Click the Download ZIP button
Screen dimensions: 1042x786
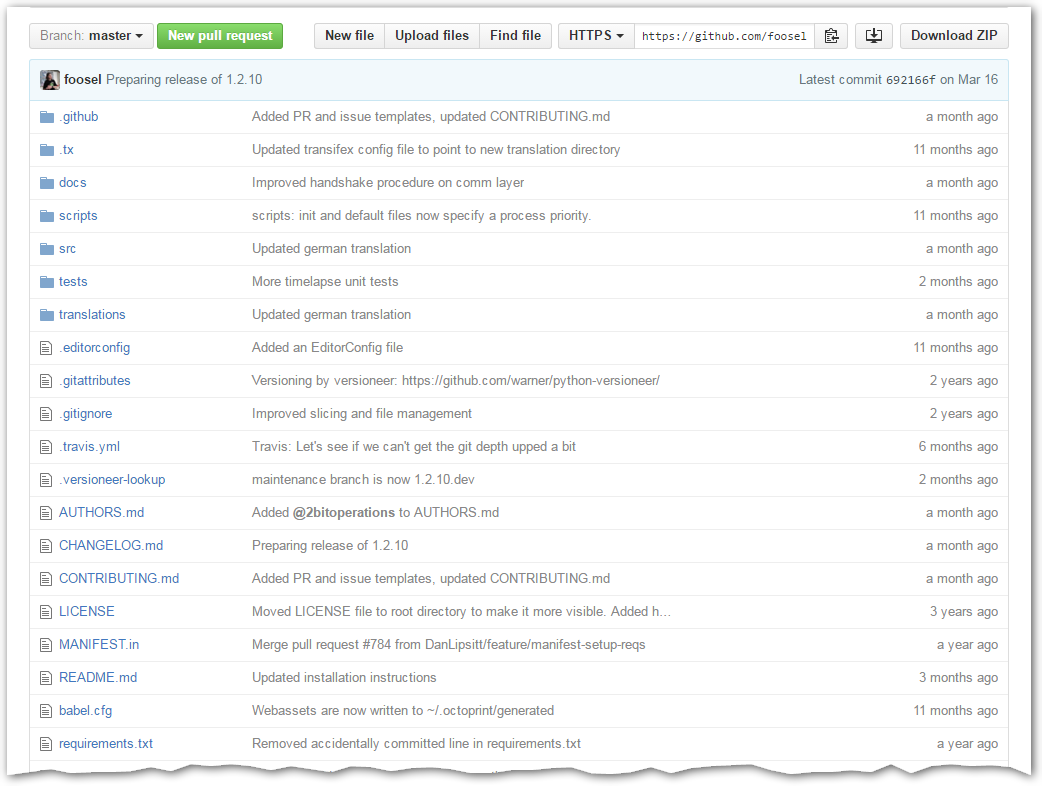click(x=954, y=35)
